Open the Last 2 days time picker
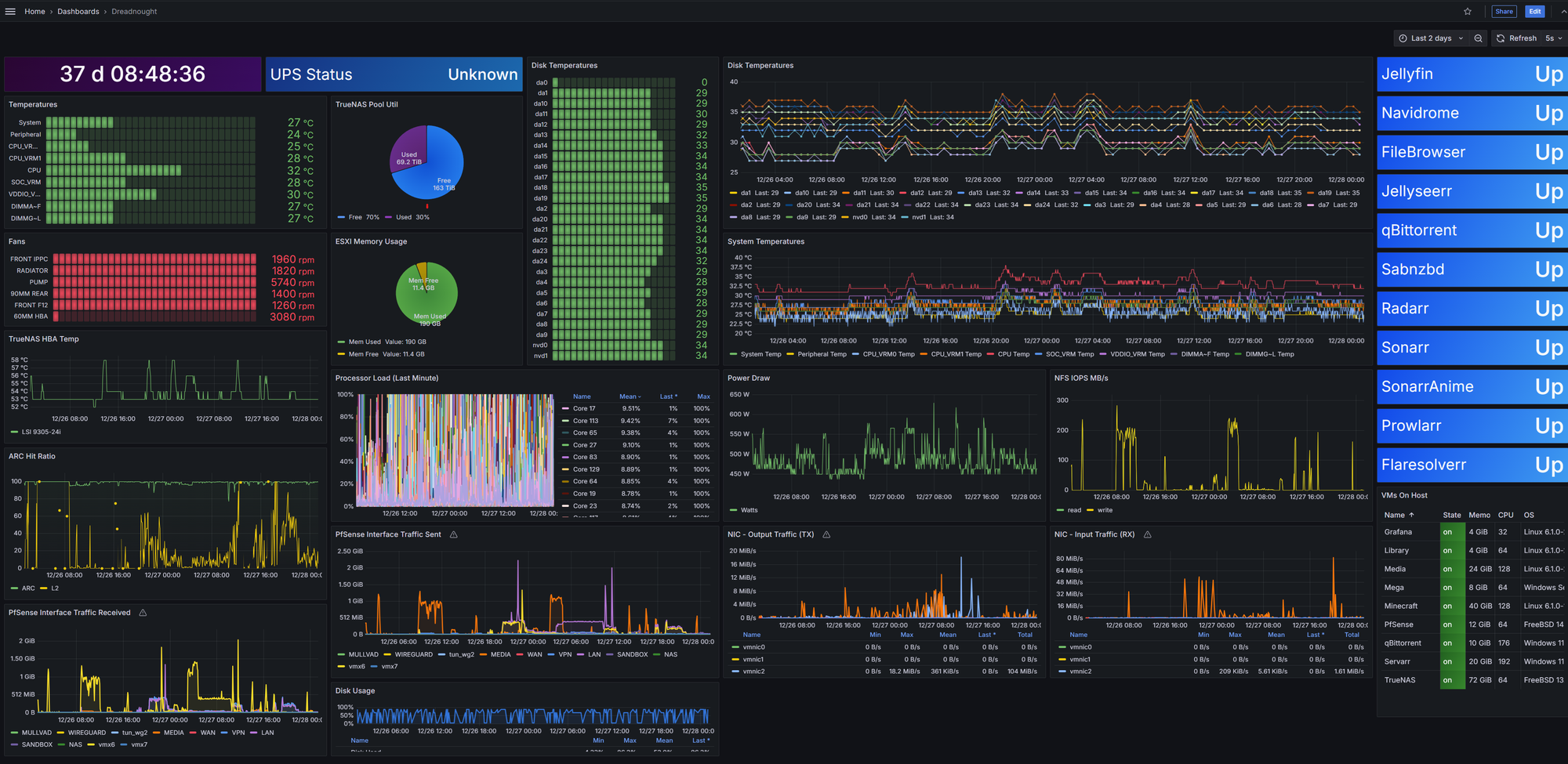This screenshot has height=764, width=1568. pos(1431,38)
